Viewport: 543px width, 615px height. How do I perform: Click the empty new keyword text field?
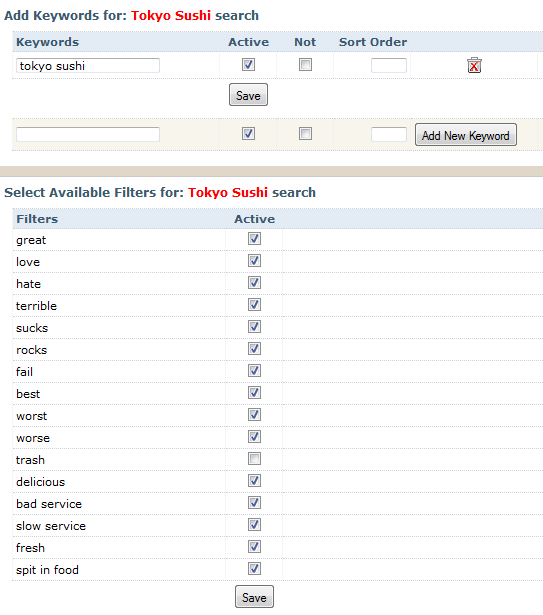coord(88,134)
